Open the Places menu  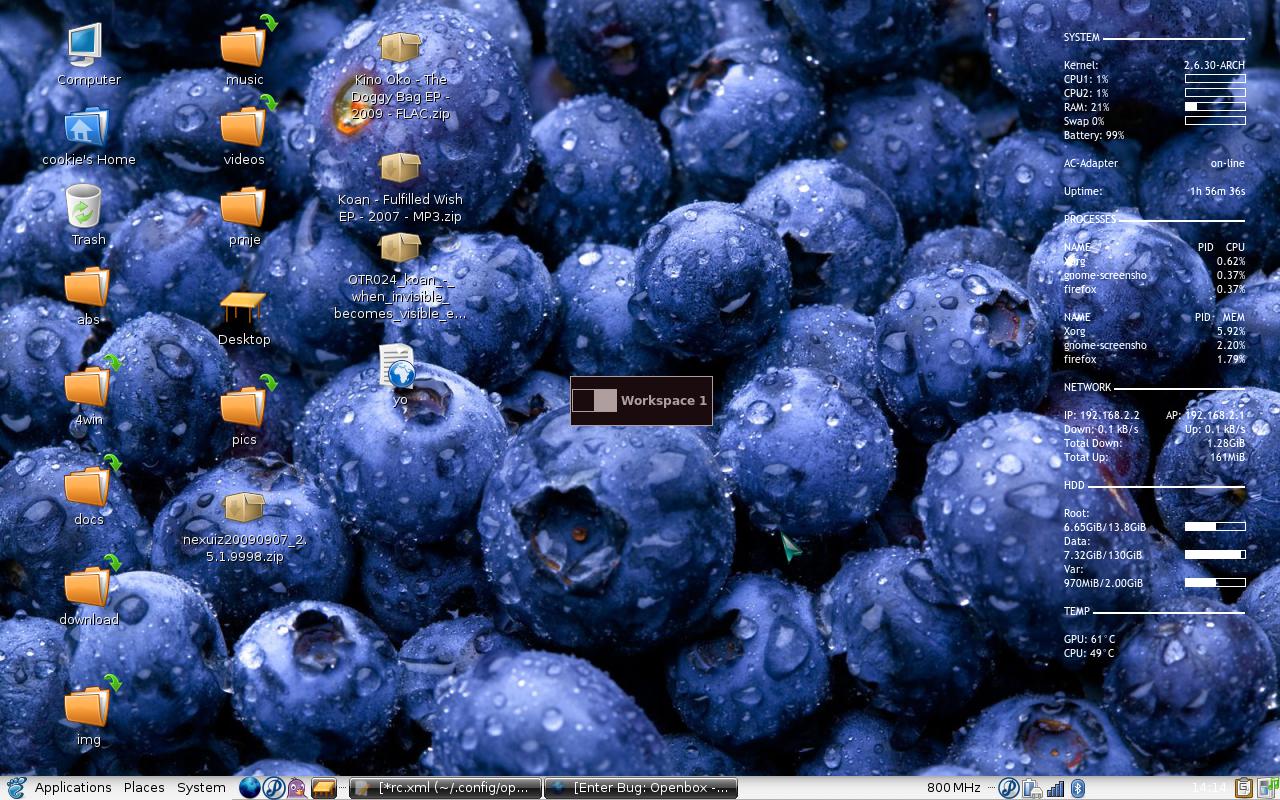(x=144, y=788)
